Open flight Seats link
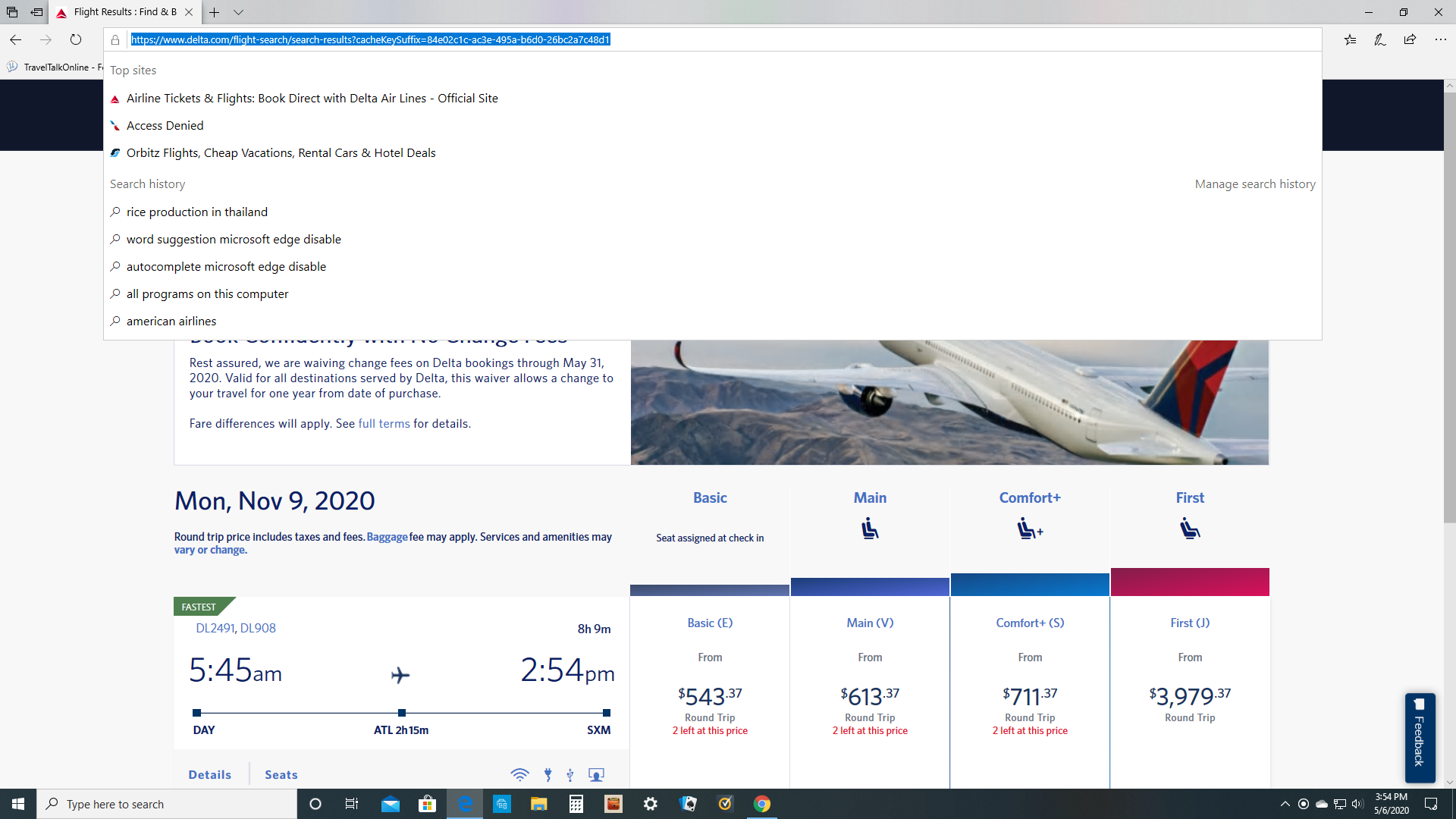Image resolution: width=1456 pixels, height=819 pixels. coord(281,774)
